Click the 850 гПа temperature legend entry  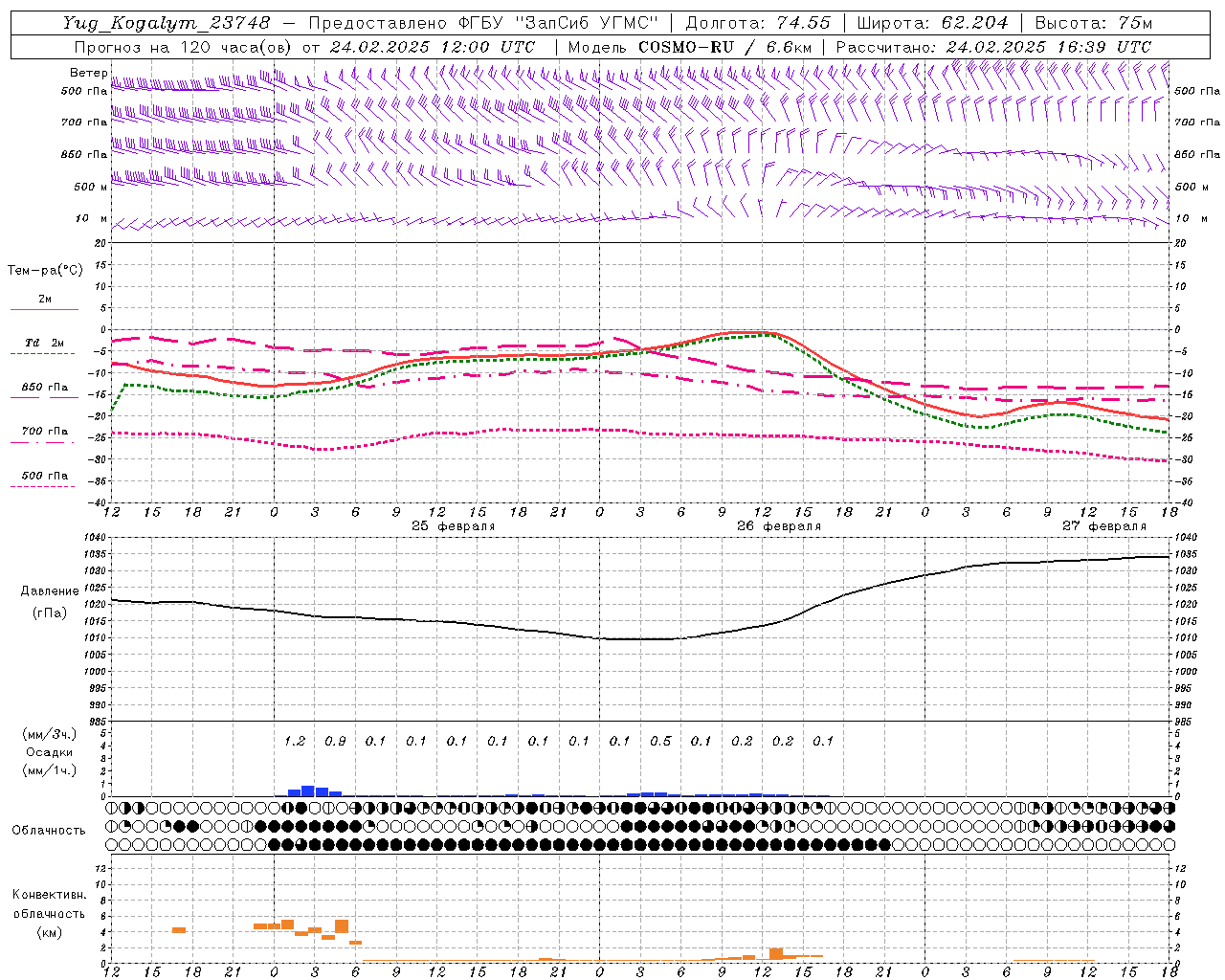coord(45,388)
